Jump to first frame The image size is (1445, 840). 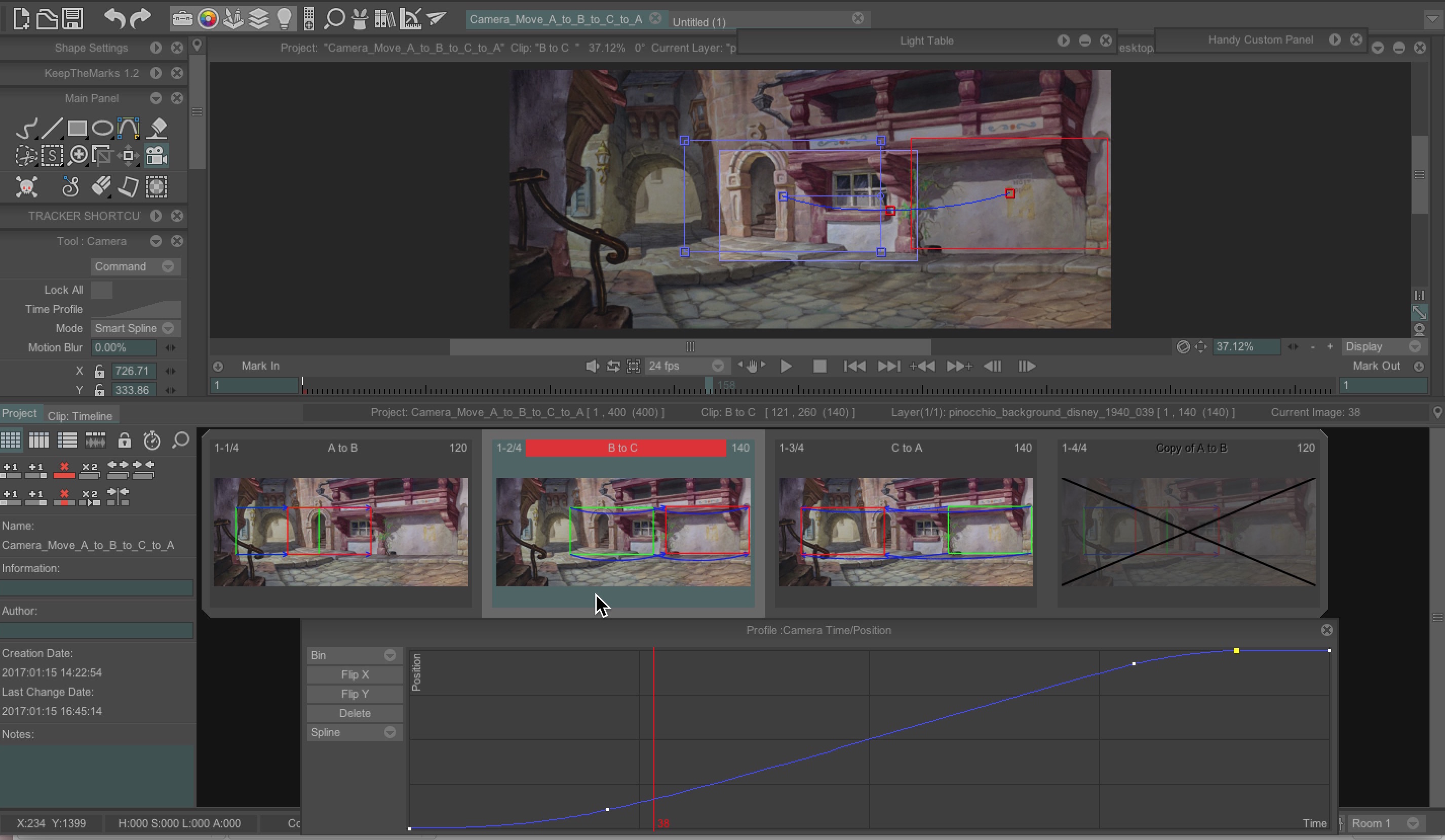point(854,366)
